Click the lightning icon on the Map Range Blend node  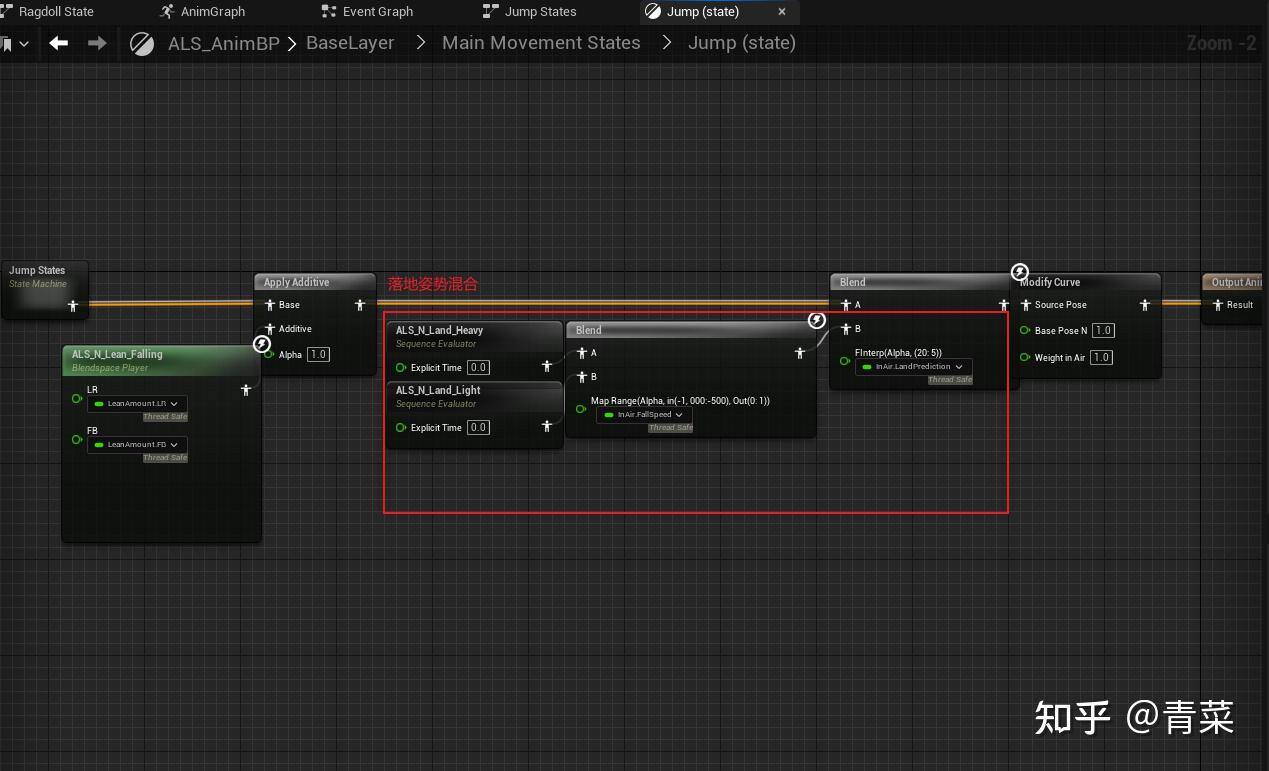(817, 320)
